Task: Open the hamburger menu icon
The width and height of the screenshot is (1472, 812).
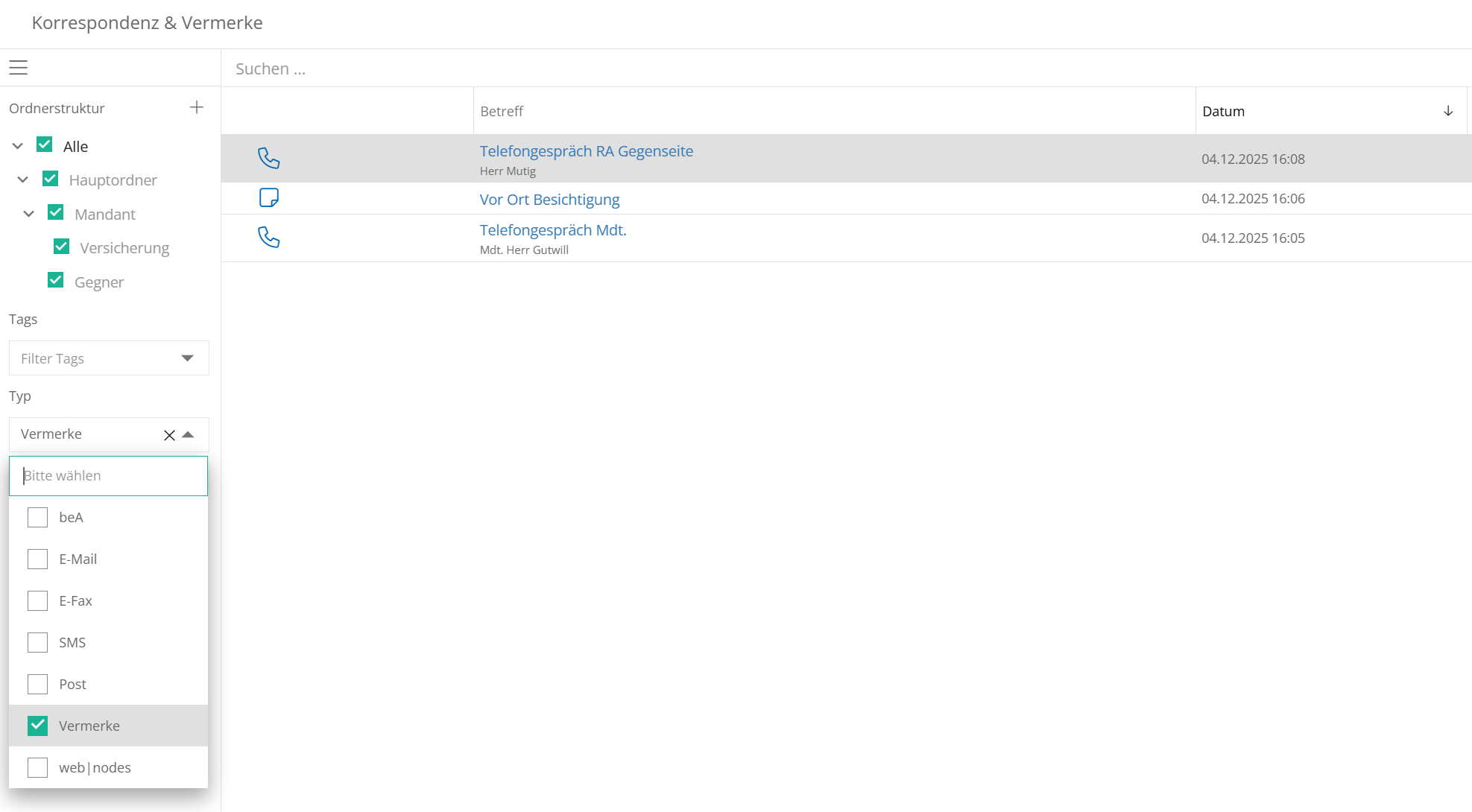Action: [x=19, y=68]
